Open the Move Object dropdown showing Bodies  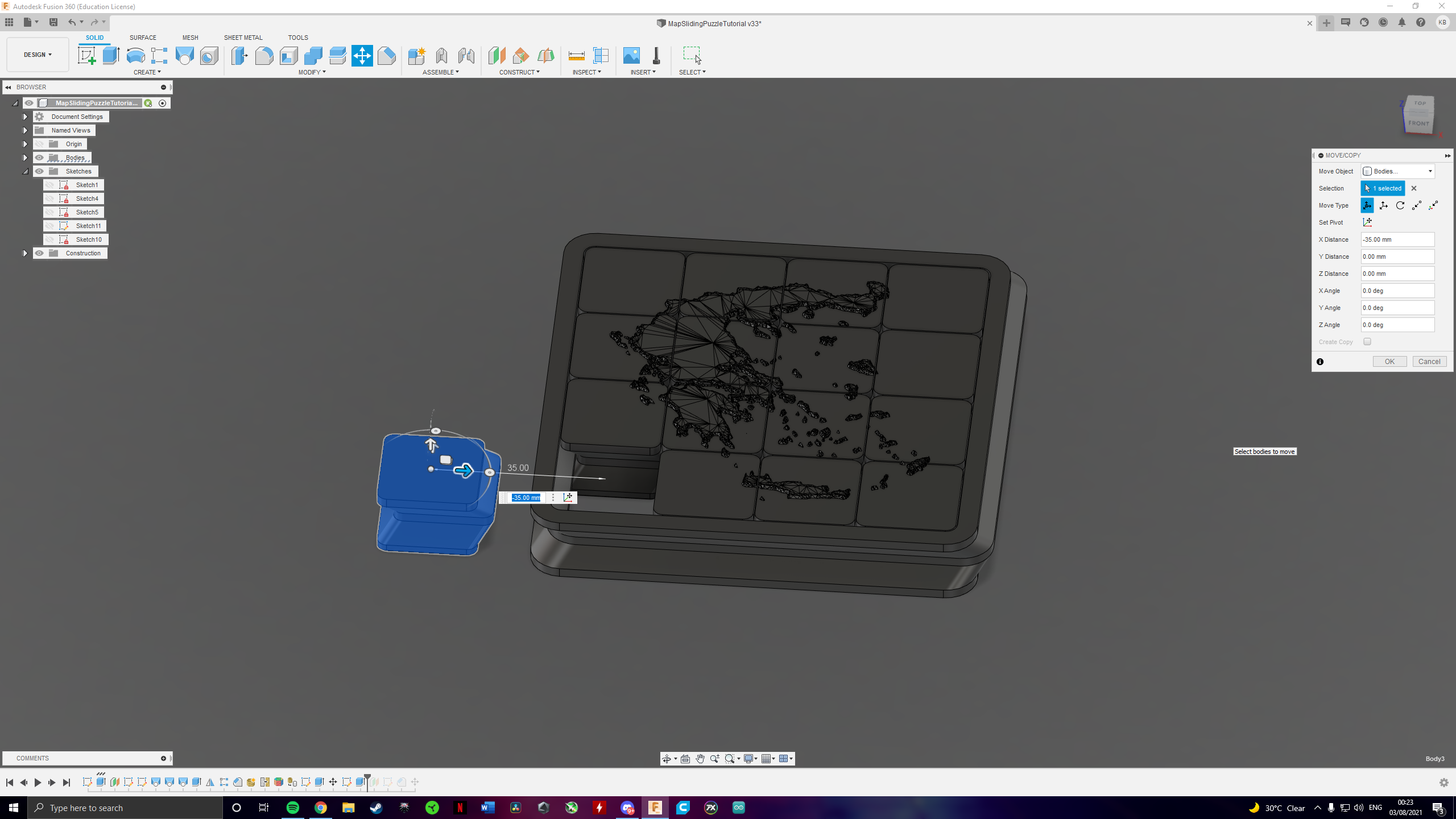[1398, 171]
